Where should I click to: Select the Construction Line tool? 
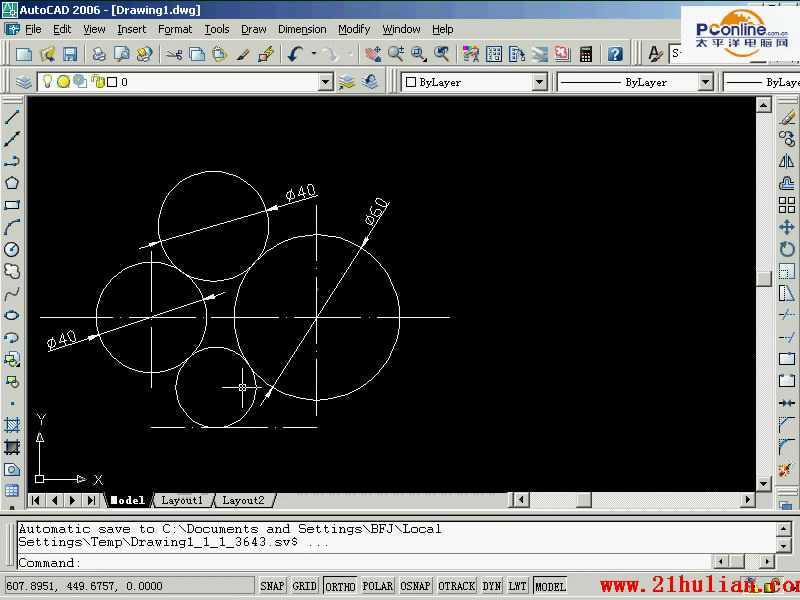coord(12,139)
